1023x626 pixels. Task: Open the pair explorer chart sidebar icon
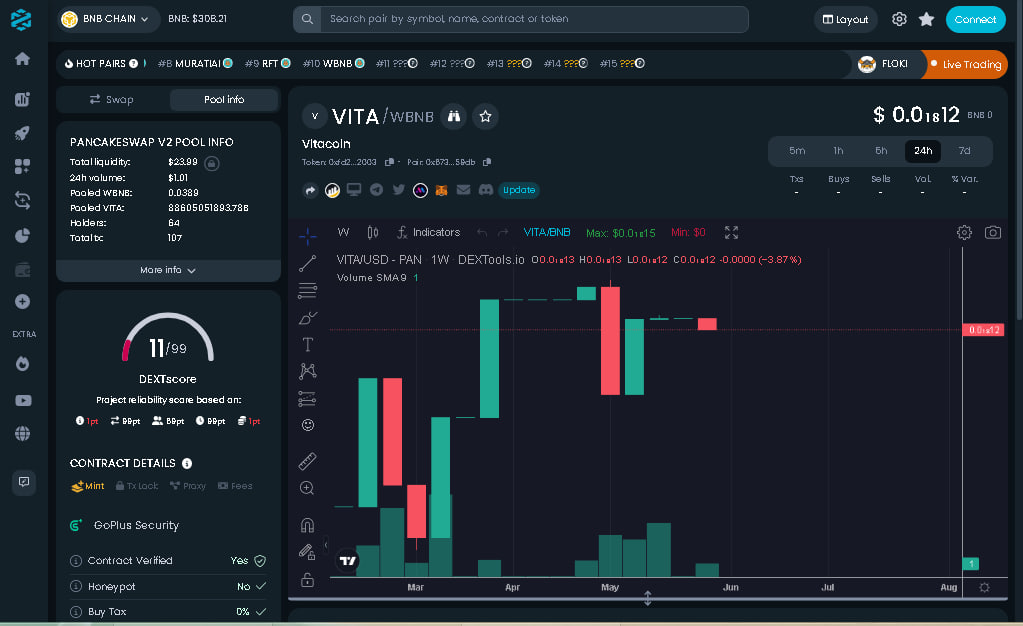22,99
